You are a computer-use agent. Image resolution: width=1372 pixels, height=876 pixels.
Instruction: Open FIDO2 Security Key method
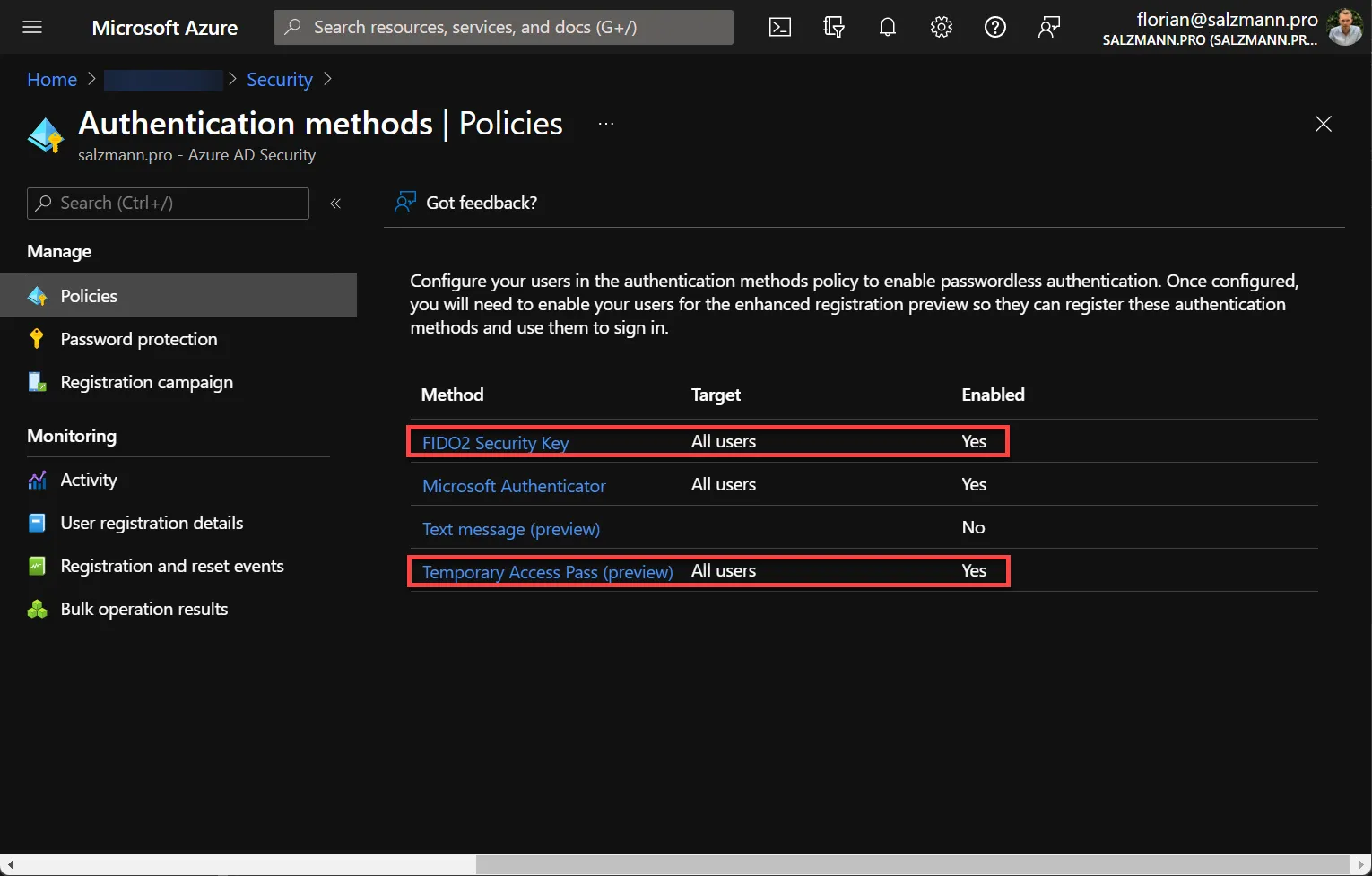495,442
